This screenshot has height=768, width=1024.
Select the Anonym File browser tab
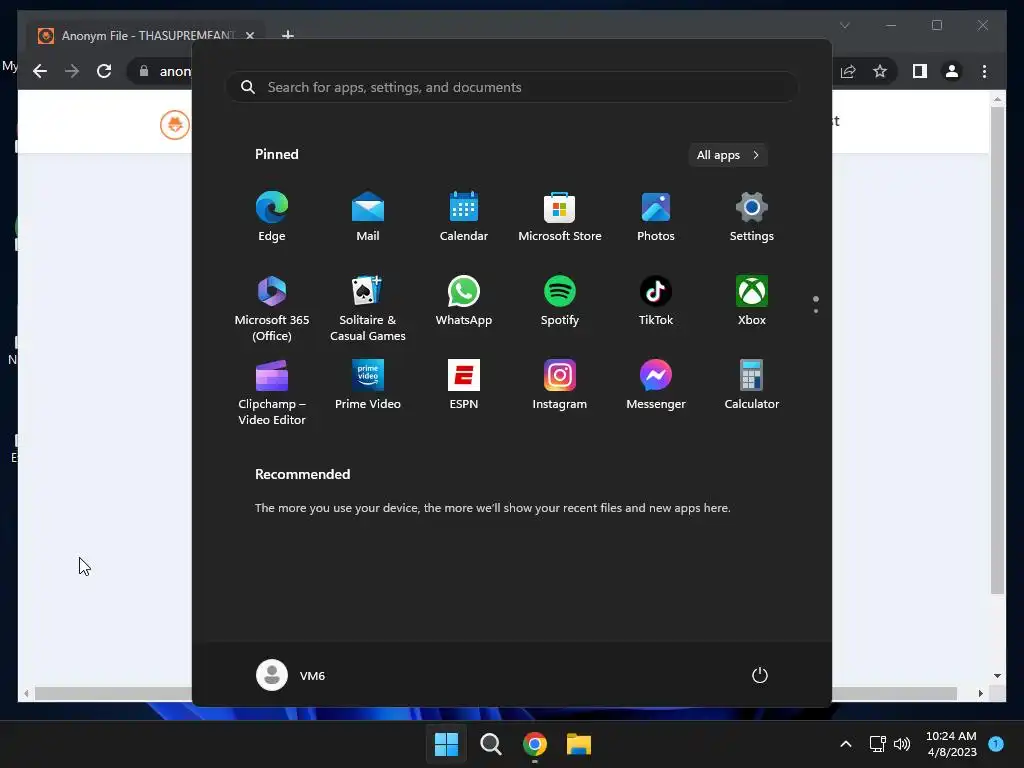coord(145,35)
